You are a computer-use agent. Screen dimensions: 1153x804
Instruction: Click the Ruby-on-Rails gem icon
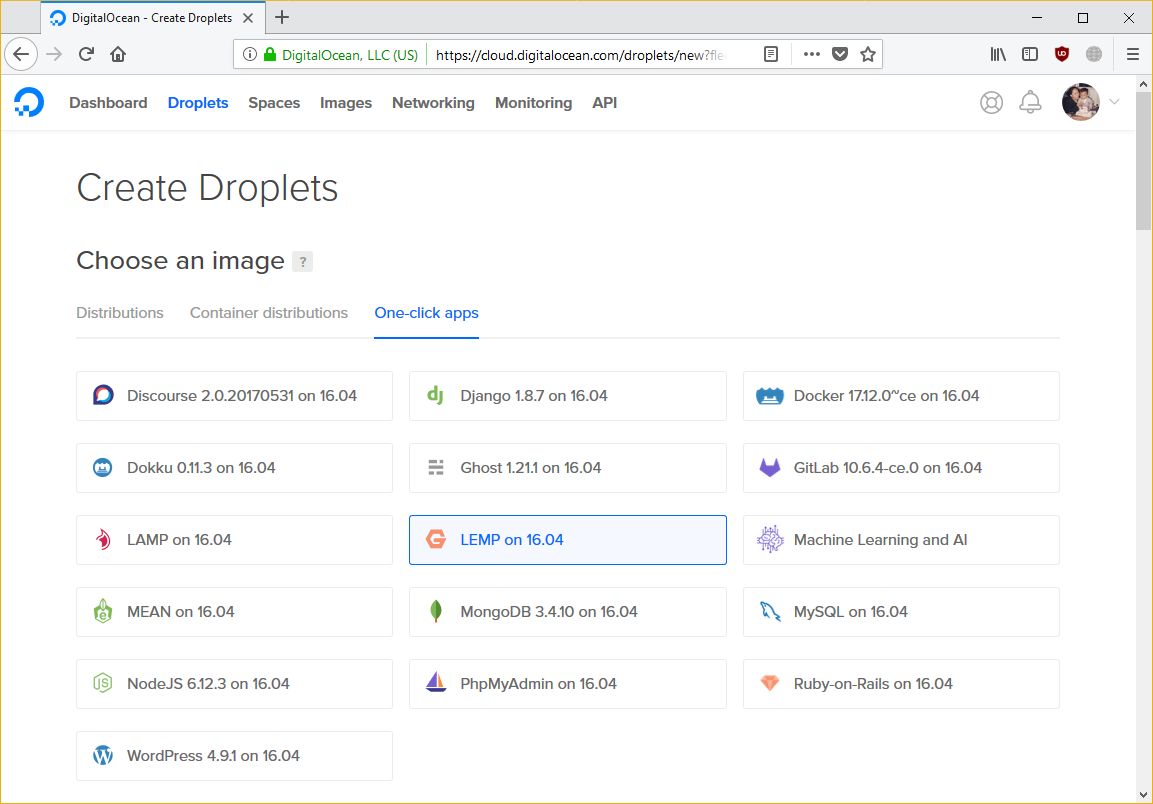770,683
